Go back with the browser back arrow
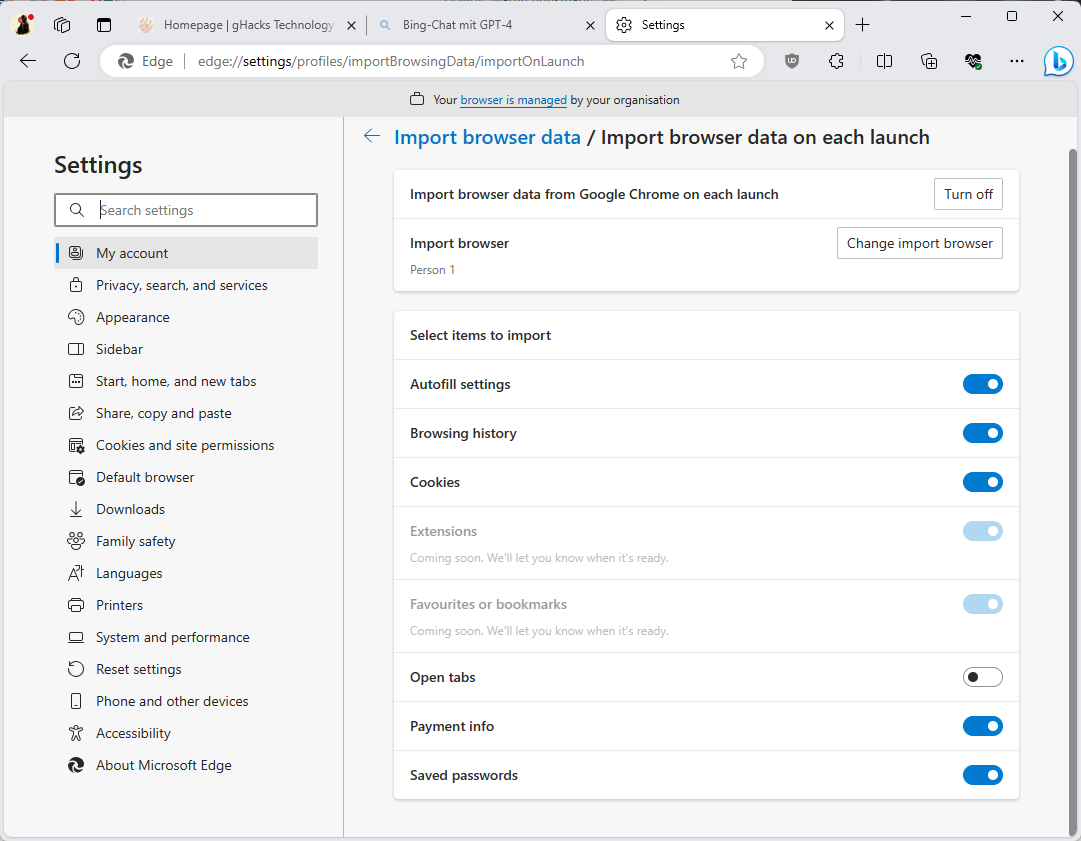The width and height of the screenshot is (1081, 841). (28, 61)
